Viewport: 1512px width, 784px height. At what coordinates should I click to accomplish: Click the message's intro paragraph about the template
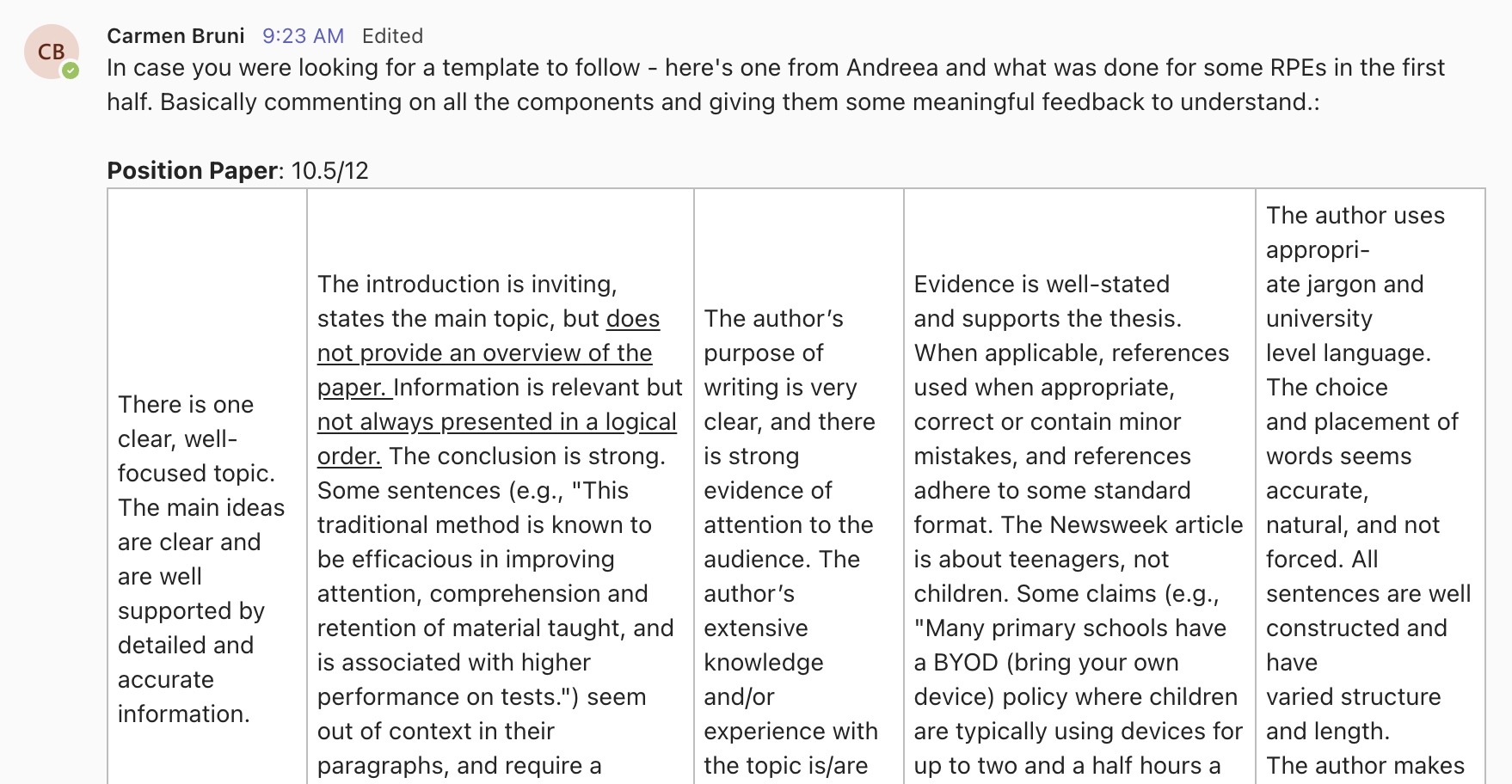coord(774,84)
